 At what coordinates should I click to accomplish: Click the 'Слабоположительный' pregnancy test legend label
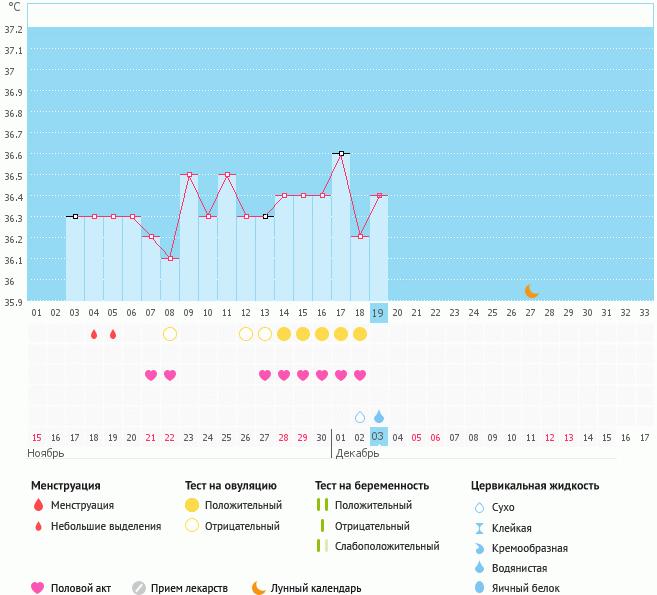pyautogui.click(x=387, y=546)
